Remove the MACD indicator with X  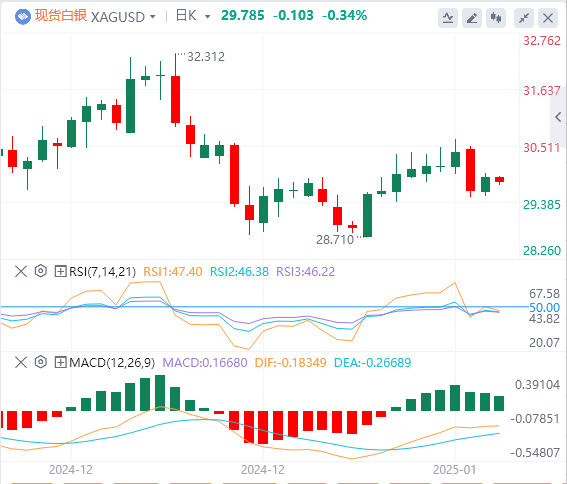(21, 362)
